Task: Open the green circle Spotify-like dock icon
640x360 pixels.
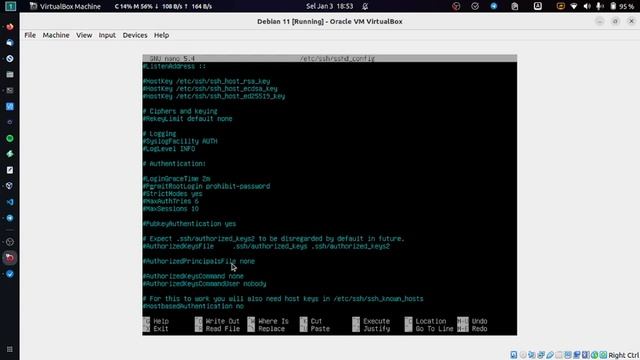Action: pos(10,138)
